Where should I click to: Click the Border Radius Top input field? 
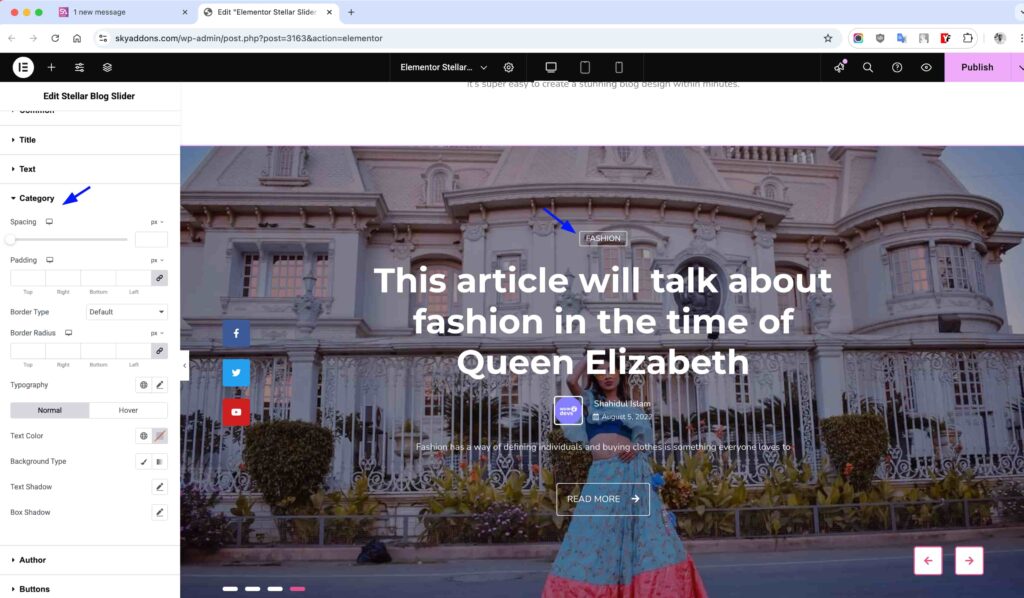(x=28, y=351)
